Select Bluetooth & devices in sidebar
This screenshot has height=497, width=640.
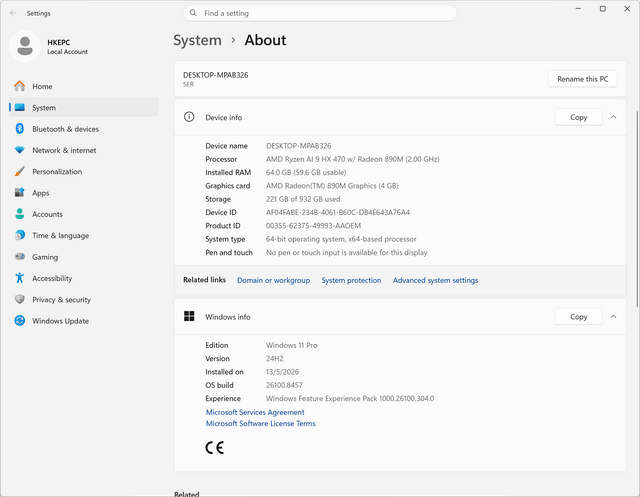(x=84, y=129)
